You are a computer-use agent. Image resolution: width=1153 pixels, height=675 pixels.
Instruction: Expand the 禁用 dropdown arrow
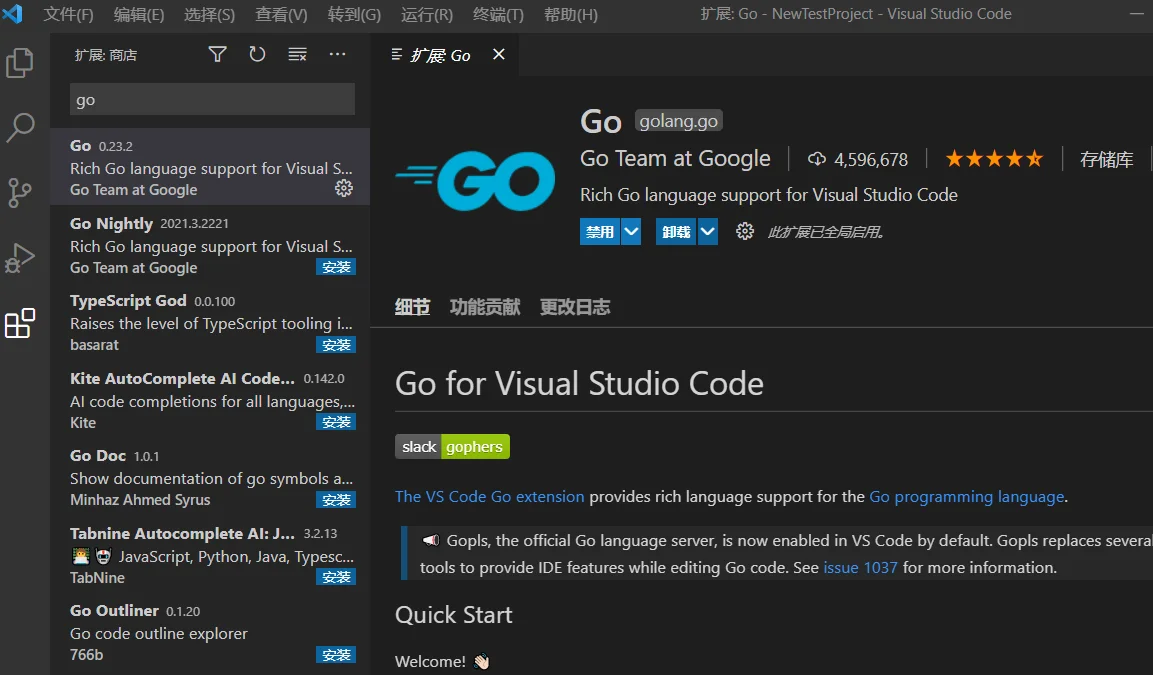631,232
